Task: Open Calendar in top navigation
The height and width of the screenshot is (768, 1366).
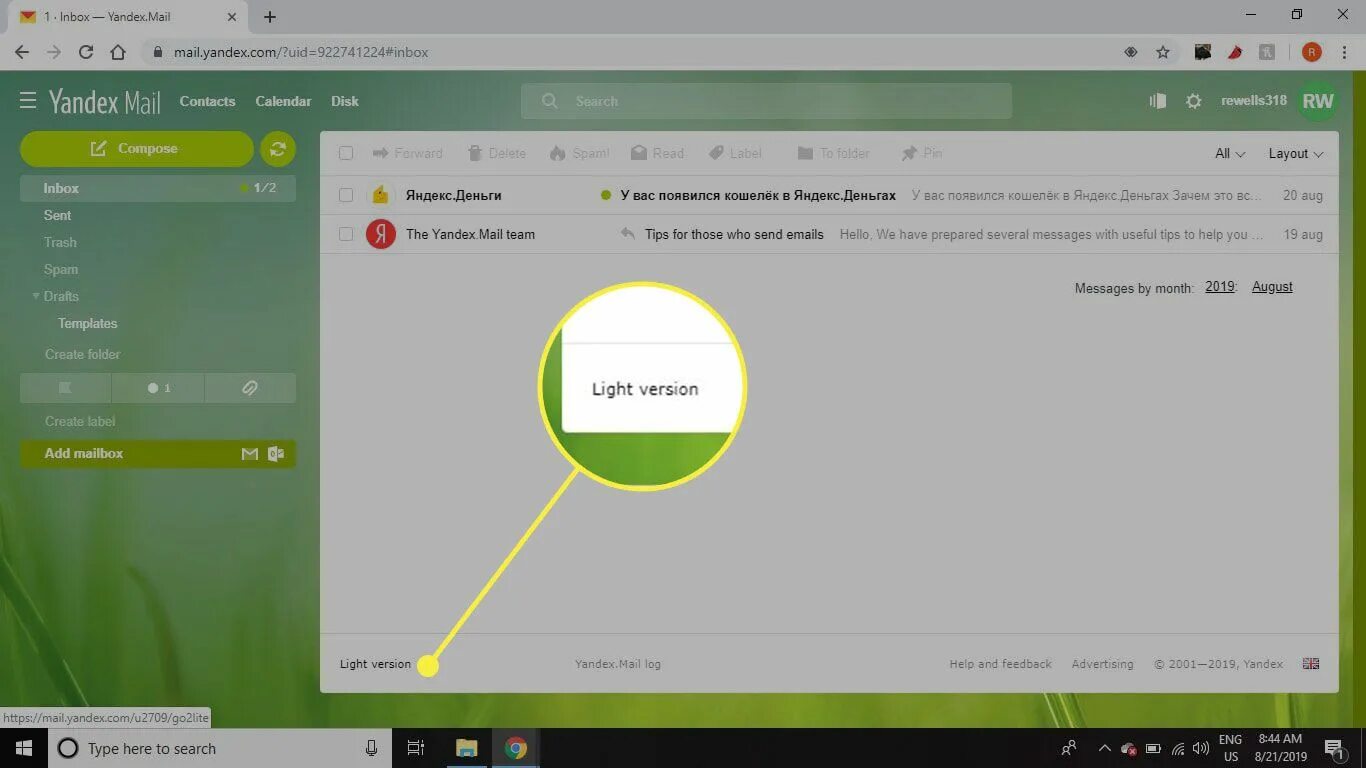Action: pos(283,101)
